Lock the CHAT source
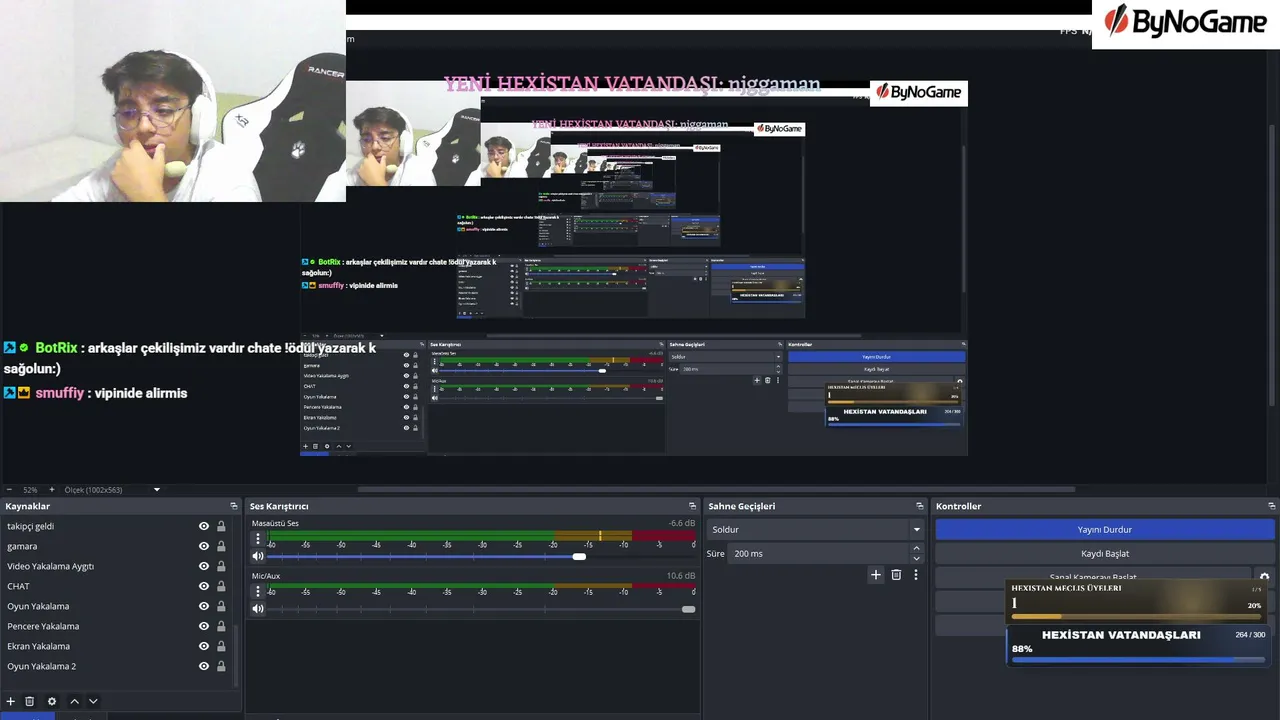 pyautogui.click(x=221, y=586)
